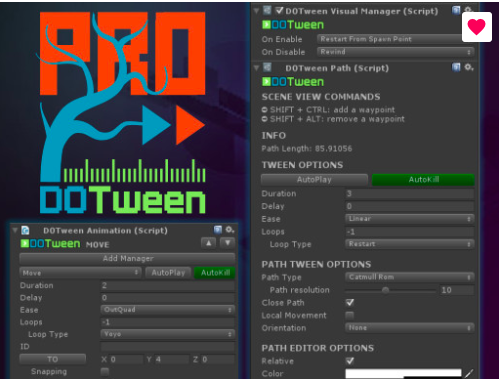
Task: Open the Move animation type dropdown
Action: pyautogui.click(x=80, y=273)
